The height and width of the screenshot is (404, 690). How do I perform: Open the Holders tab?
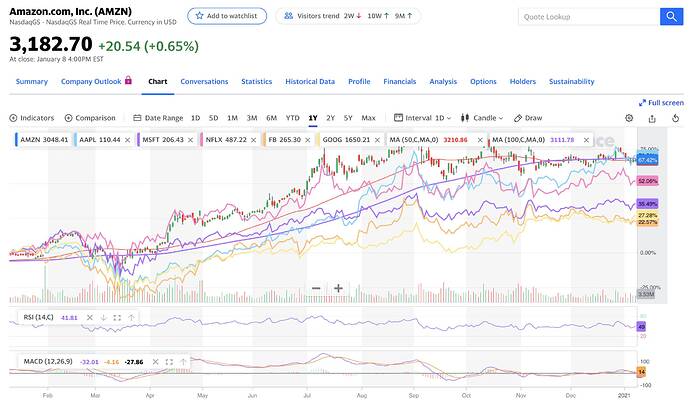pos(523,81)
